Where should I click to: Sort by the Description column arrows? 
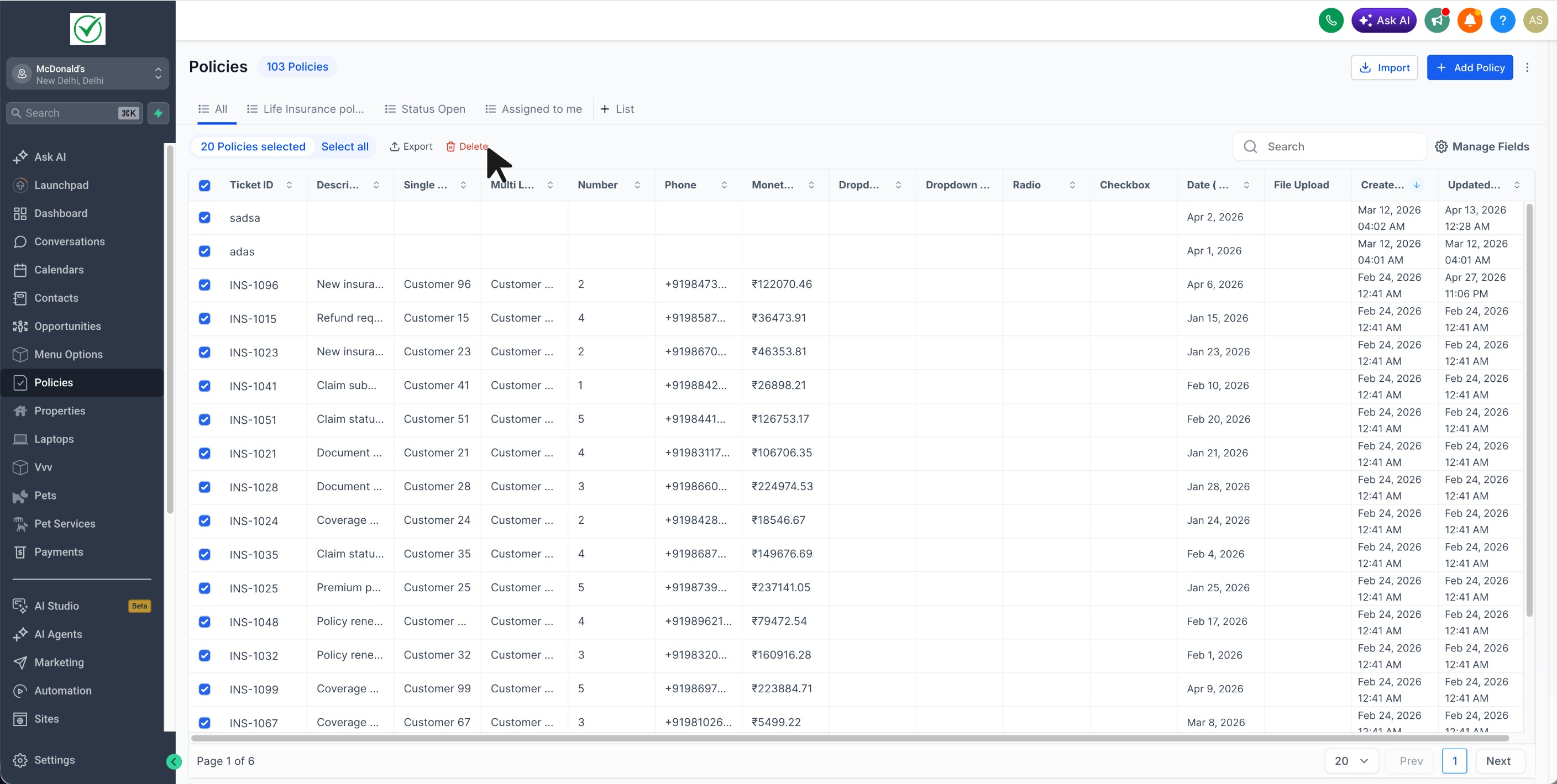[376, 185]
